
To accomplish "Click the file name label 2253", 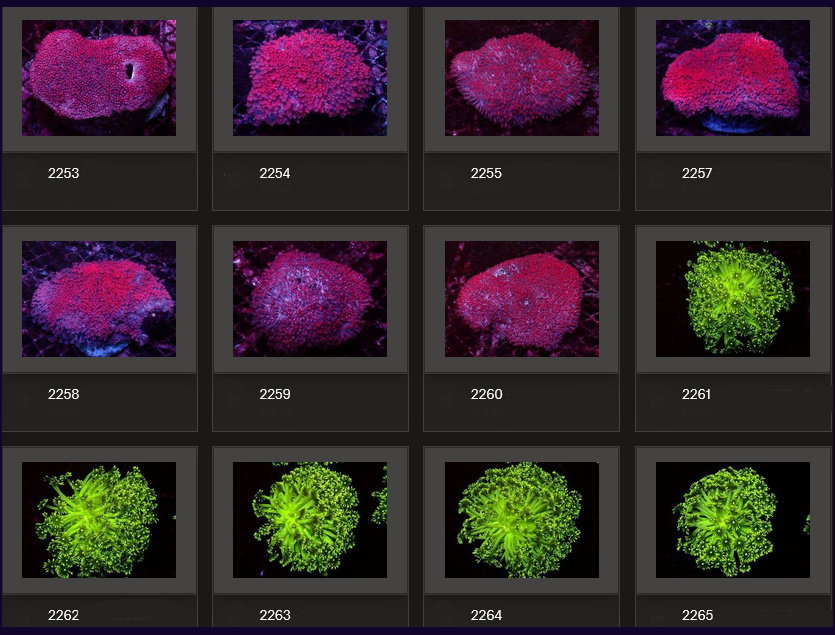I will pyautogui.click(x=63, y=173).
